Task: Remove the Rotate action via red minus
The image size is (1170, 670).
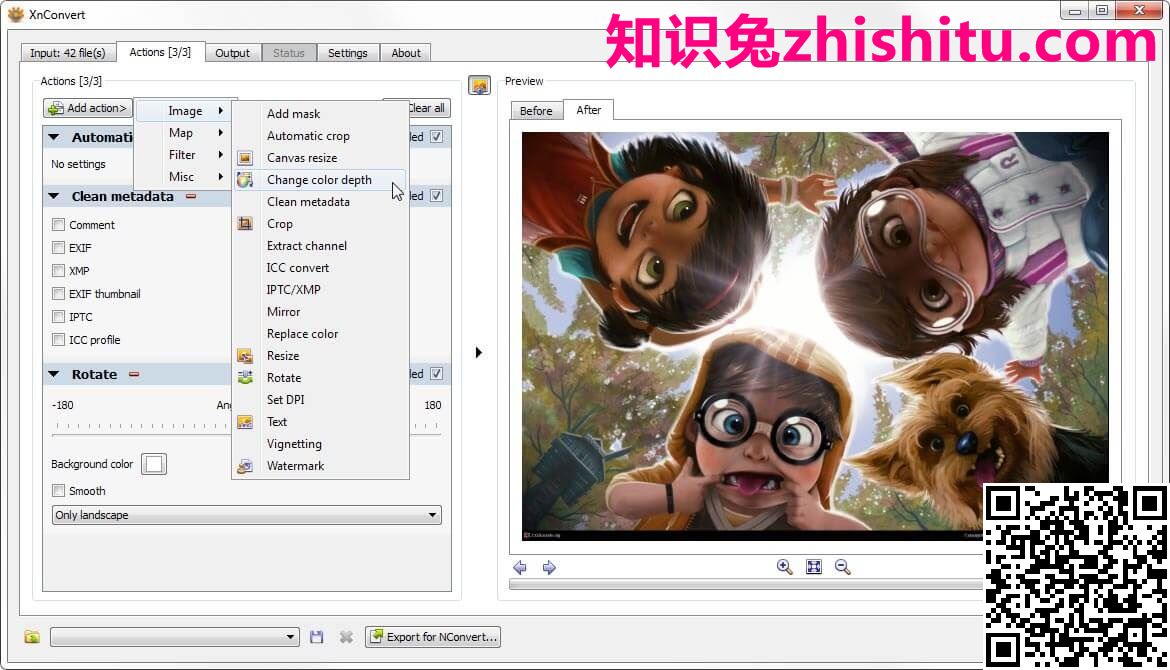Action: pos(134,375)
